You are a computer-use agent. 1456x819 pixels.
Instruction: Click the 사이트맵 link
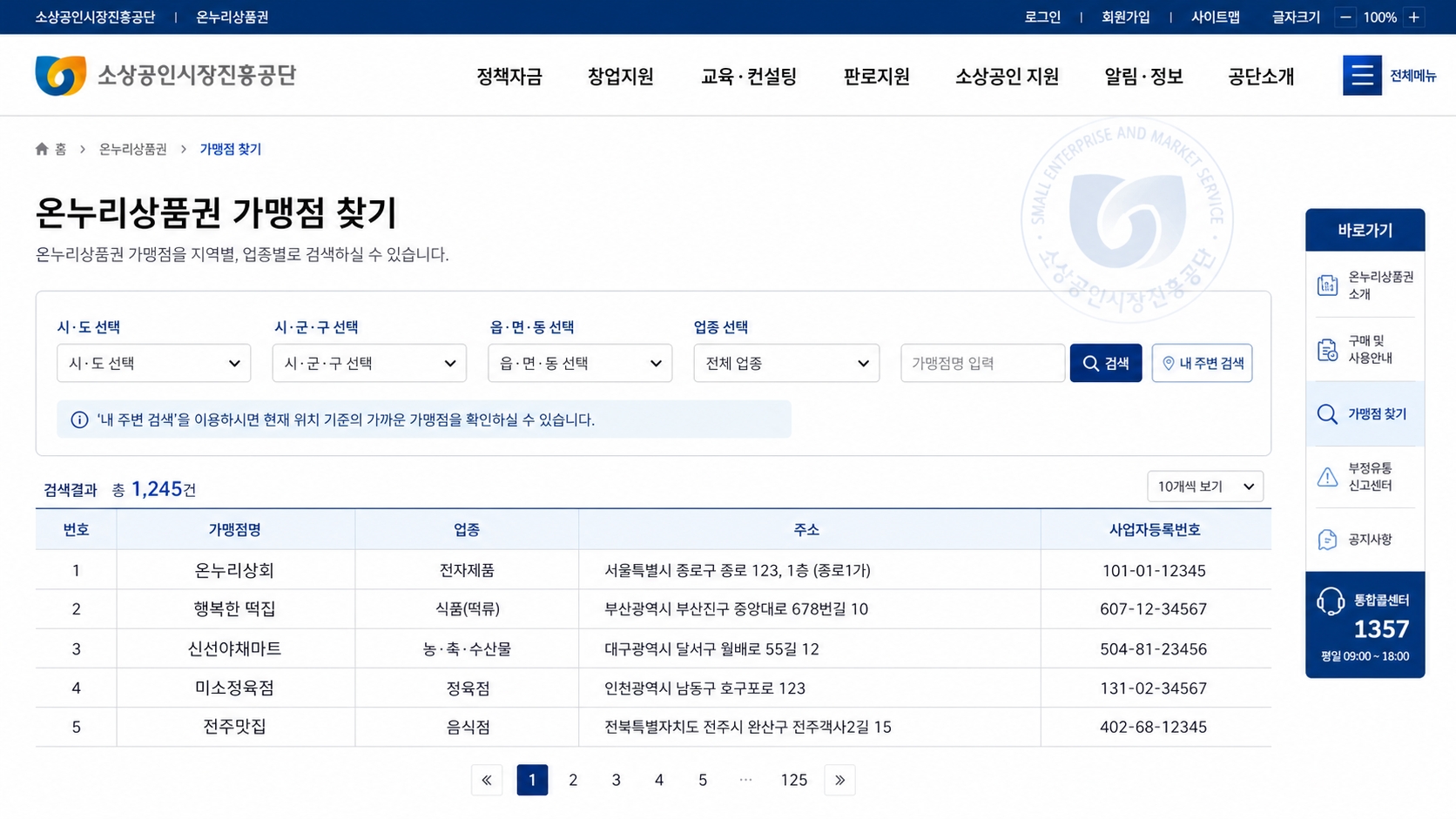(x=1216, y=17)
